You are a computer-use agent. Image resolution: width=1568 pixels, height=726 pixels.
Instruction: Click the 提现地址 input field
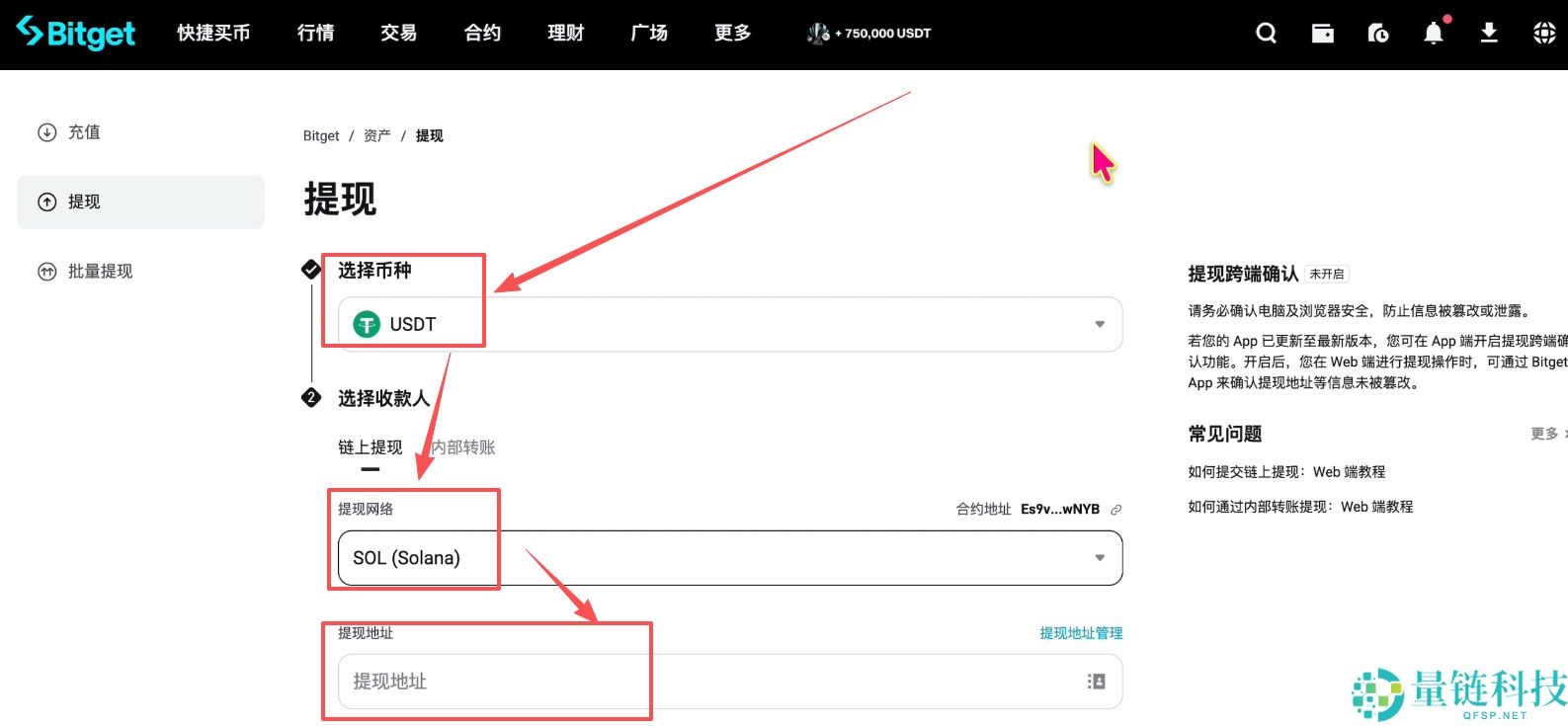[730, 682]
